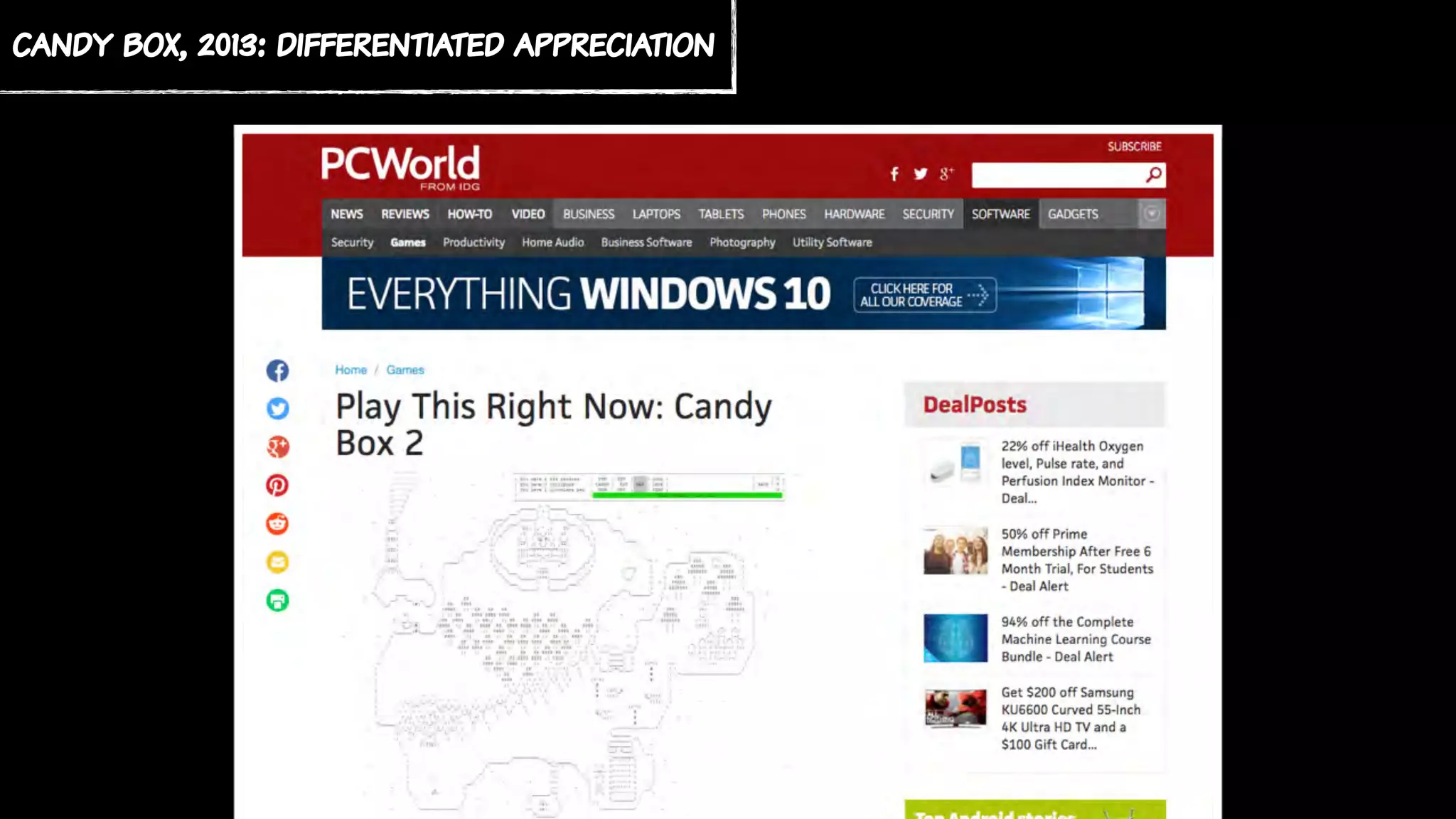Select Home Audio submenu item
This screenshot has height=819, width=1456.
(553, 242)
